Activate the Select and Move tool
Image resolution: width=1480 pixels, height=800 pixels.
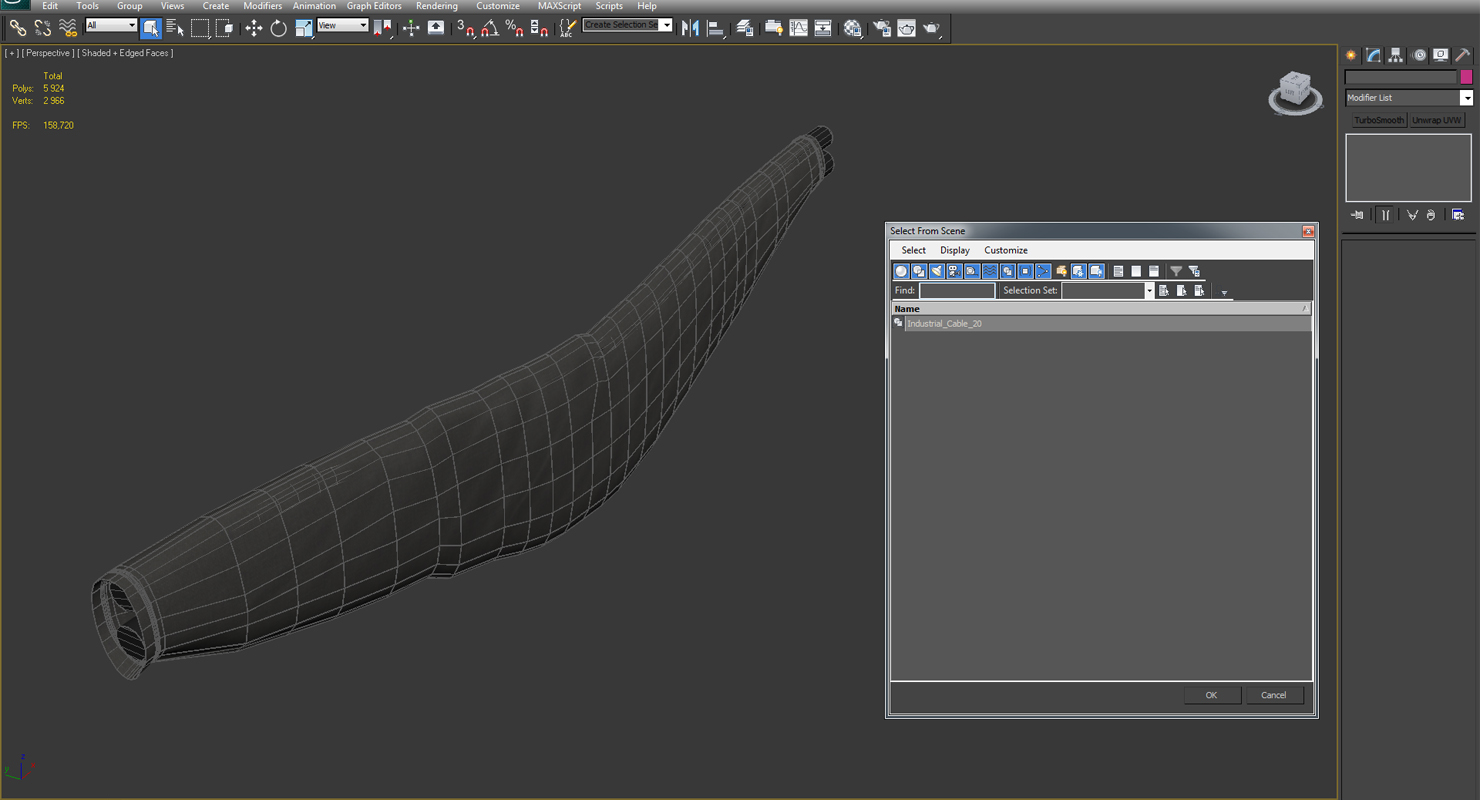pos(254,28)
